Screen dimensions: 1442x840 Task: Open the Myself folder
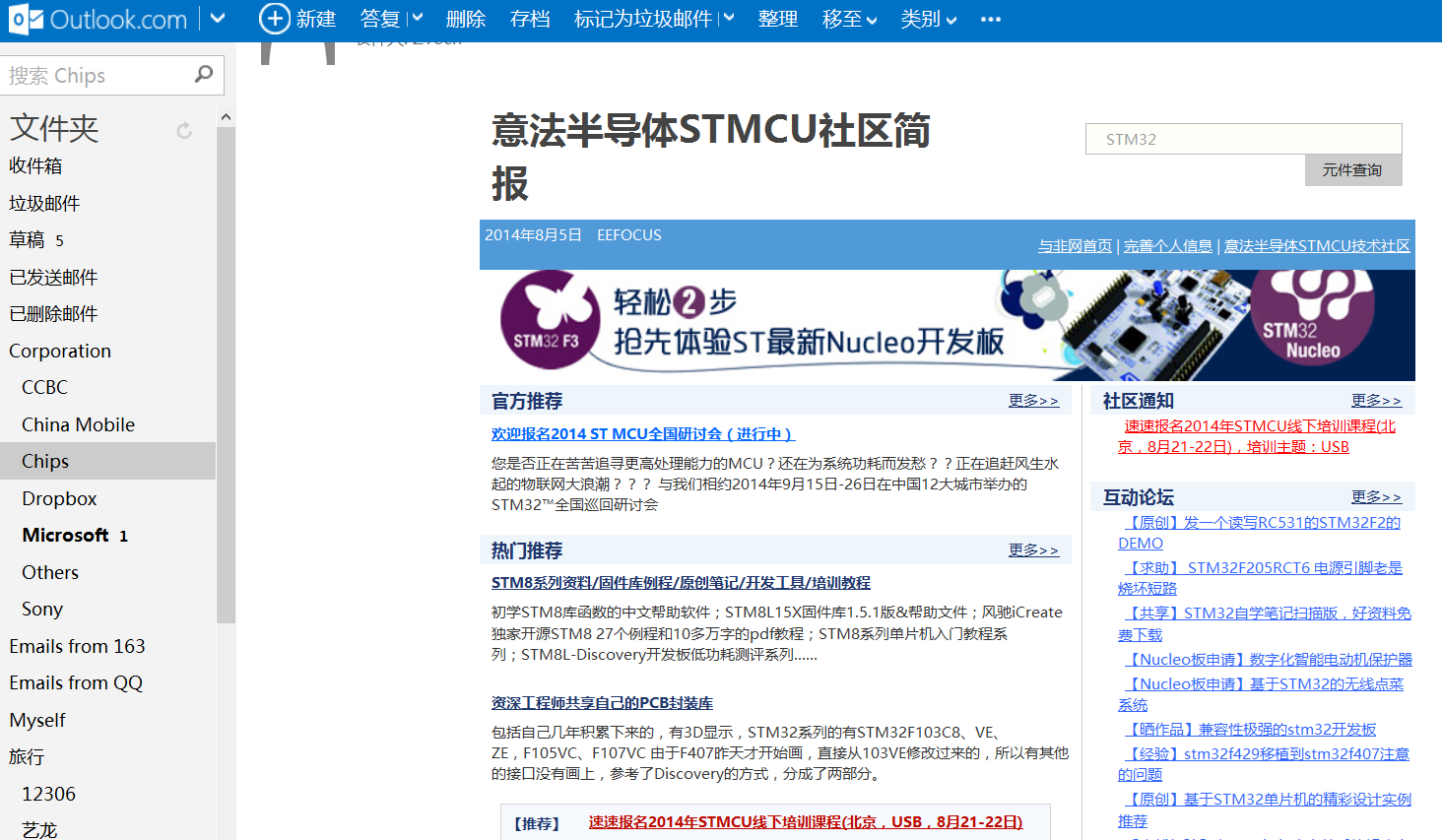[x=37, y=720]
